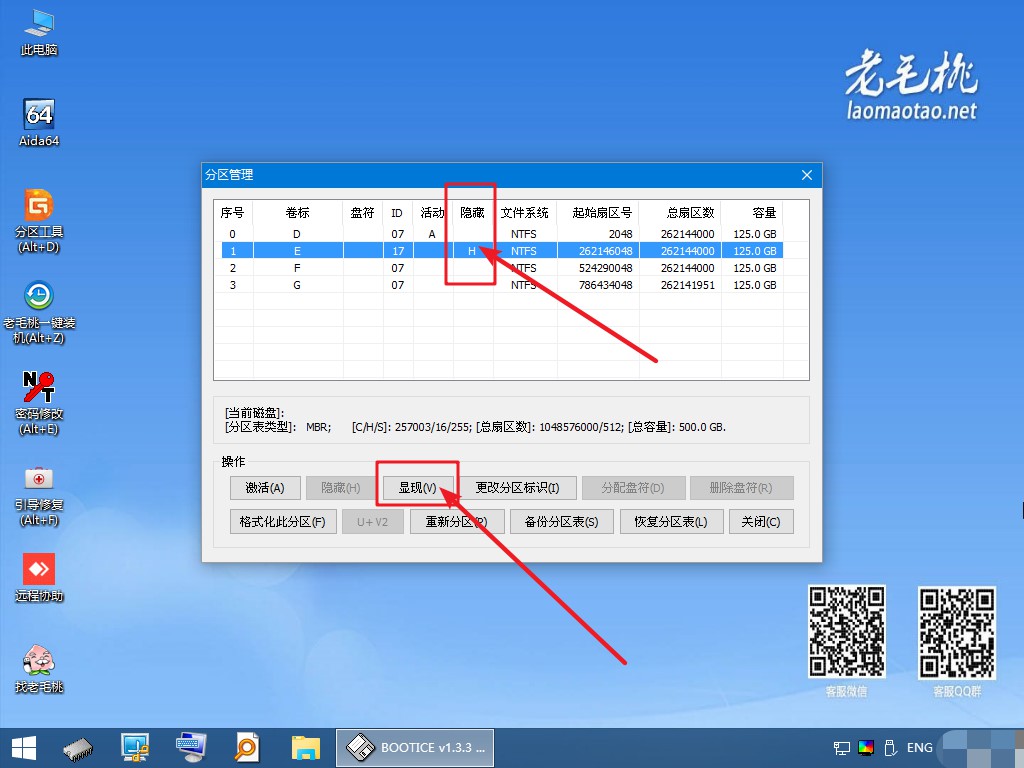This screenshot has height=768, width=1024.
Task: Open File Explorer from the taskbar
Action: pyautogui.click(x=306, y=748)
